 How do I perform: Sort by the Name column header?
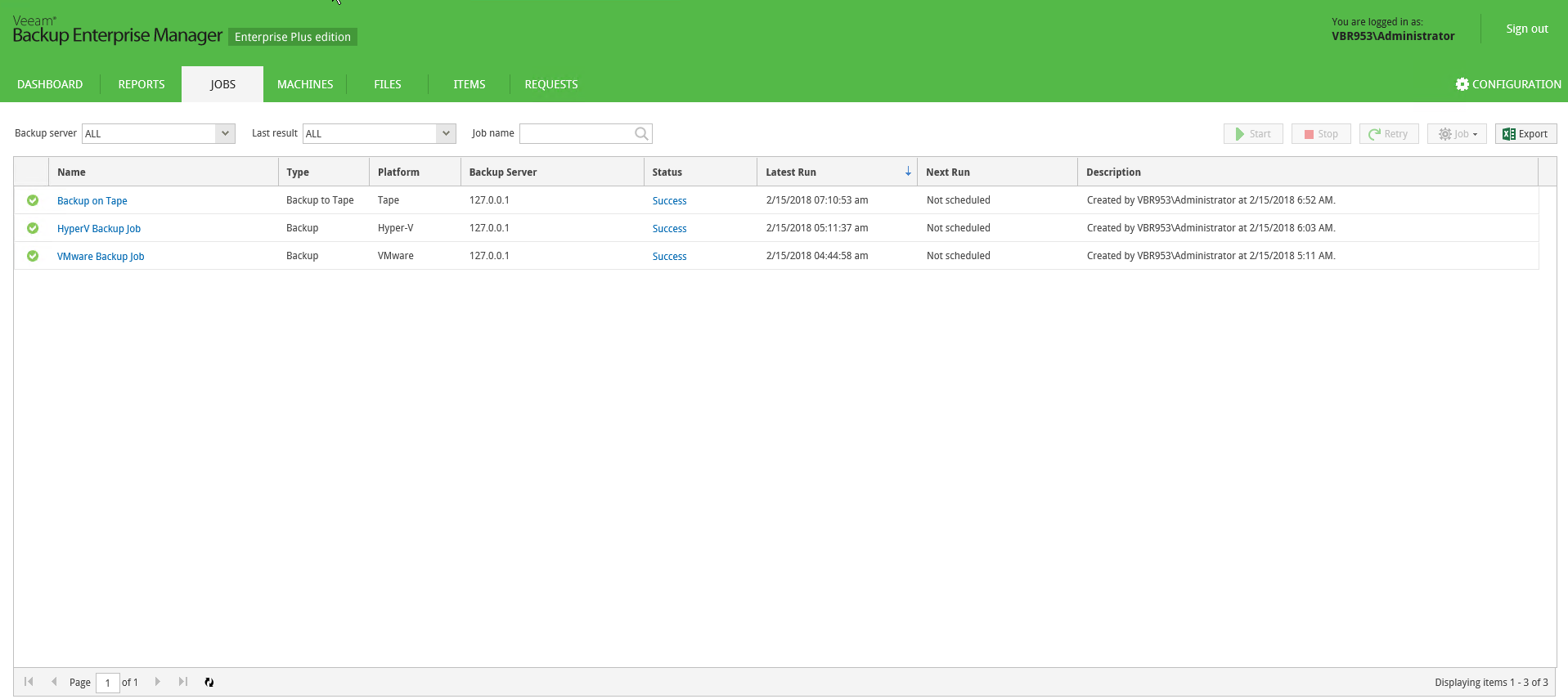164,172
